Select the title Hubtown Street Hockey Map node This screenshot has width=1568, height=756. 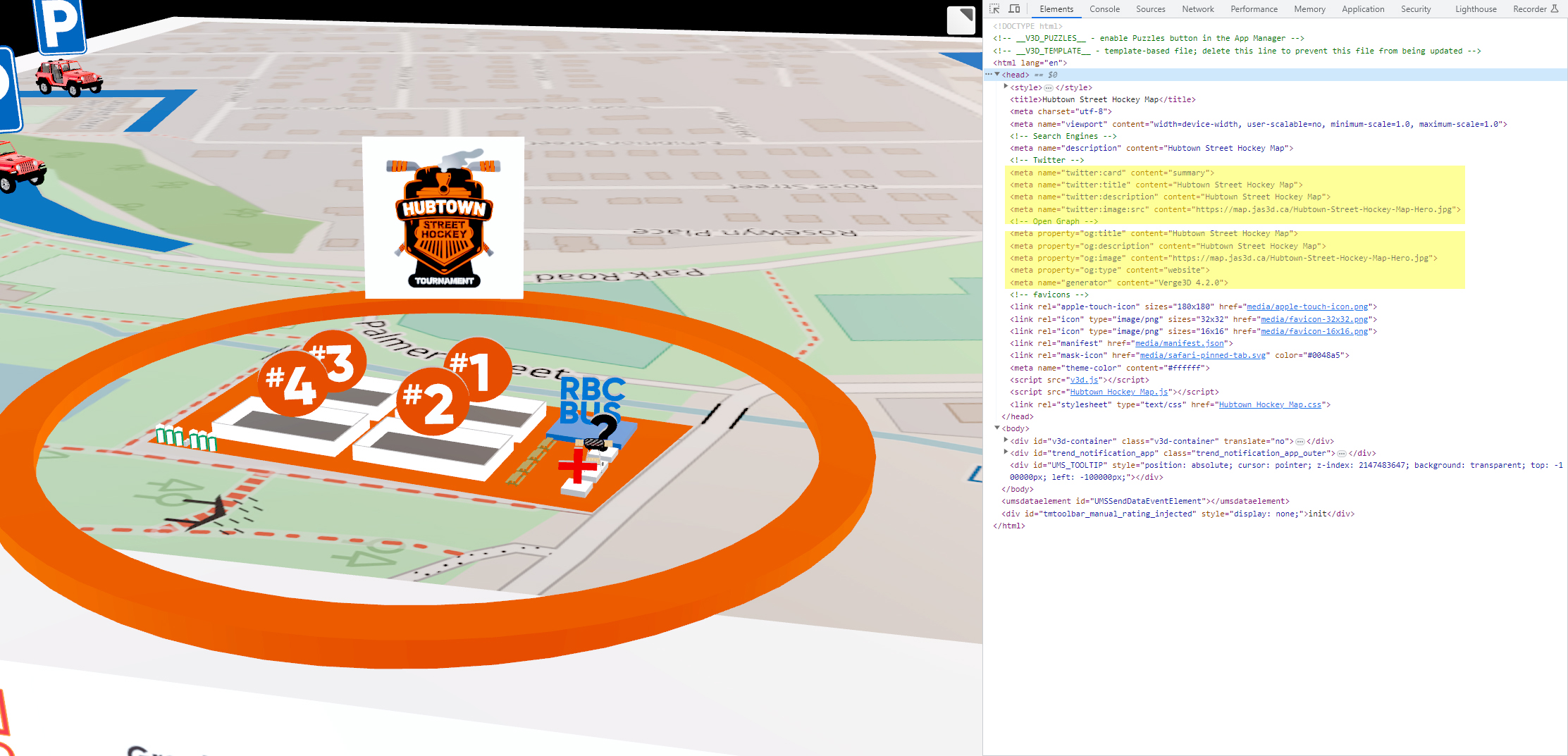point(1102,99)
